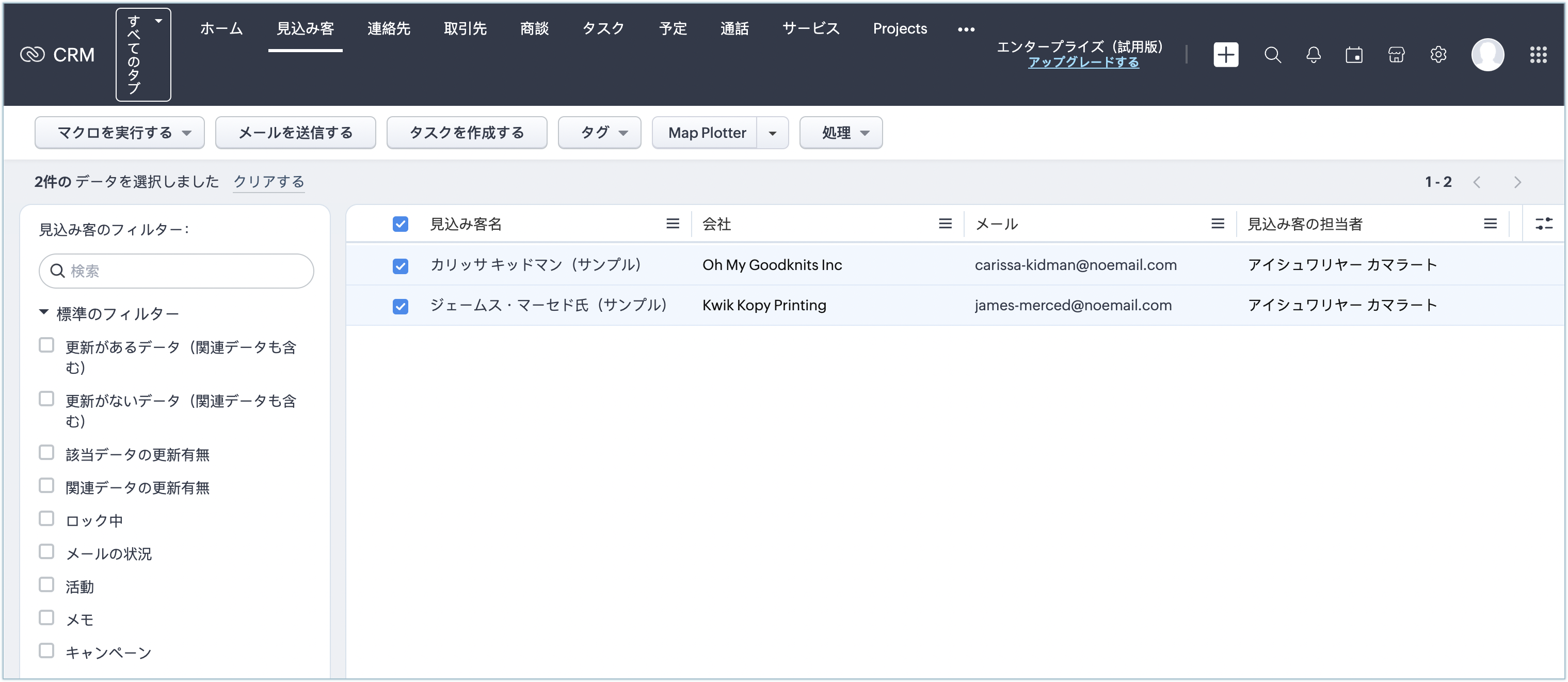This screenshot has height=682, width=1568.
Task: Enable the ロック中 filter checkbox
Action: (46, 519)
